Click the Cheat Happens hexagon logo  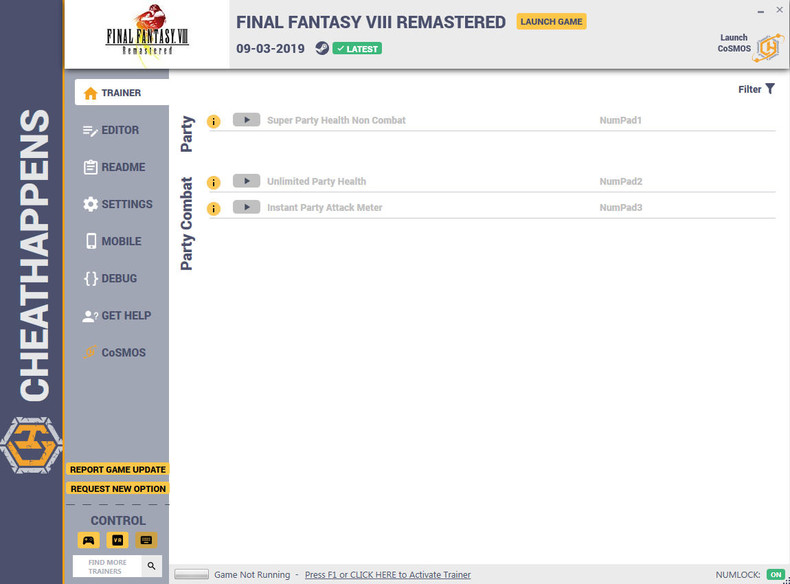[x=31, y=445]
